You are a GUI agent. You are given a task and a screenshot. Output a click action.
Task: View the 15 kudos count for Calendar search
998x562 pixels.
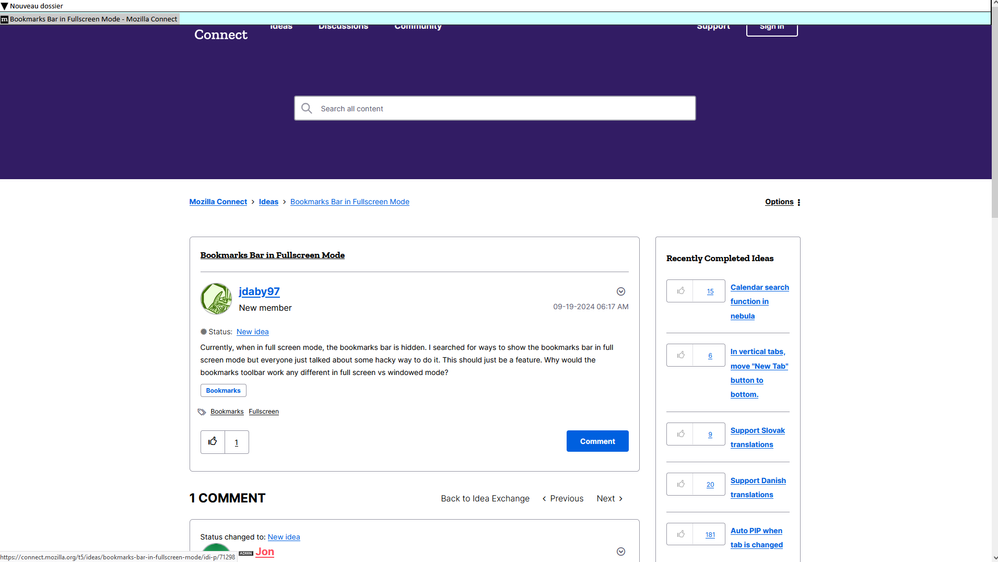point(710,292)
